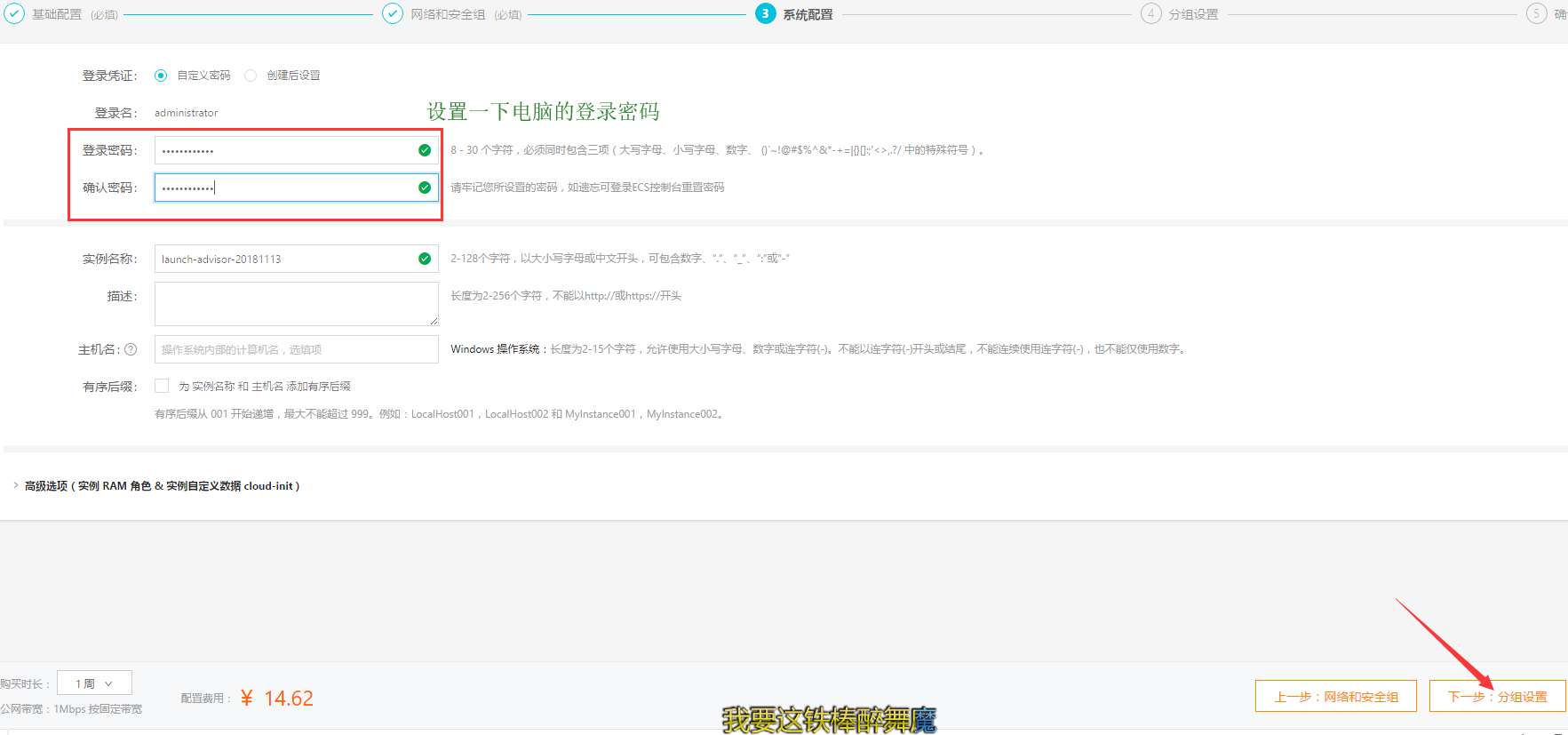The height and width of the screenshot is (735, 1568).
Task: Click the 登录凭证 label
Action: (x=109, y=76)
